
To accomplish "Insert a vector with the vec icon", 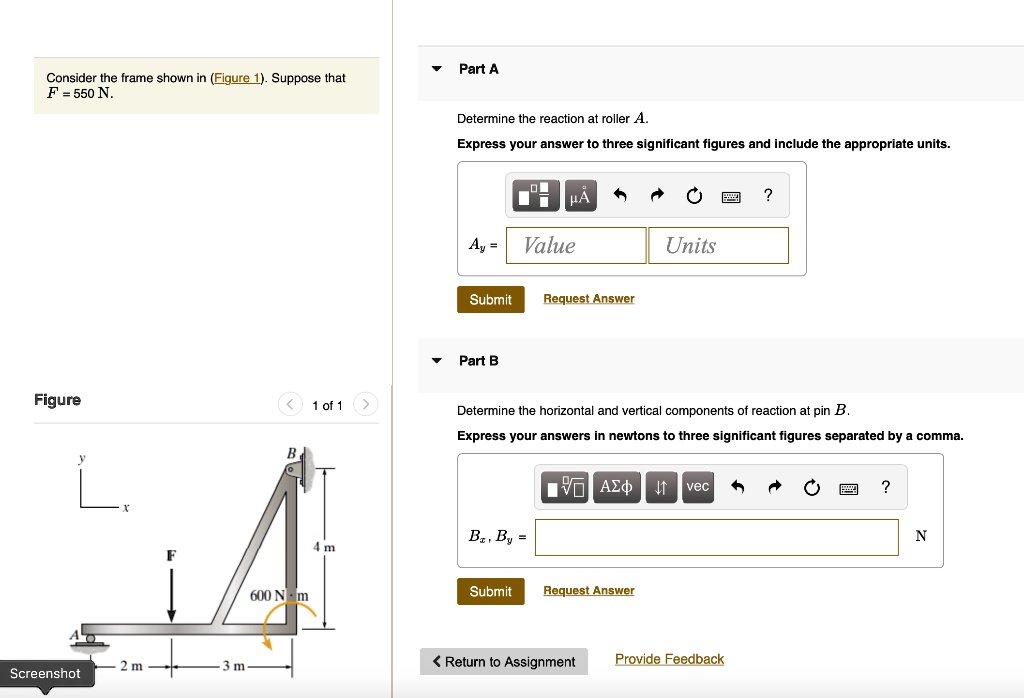I will click(x=698, y=487).
